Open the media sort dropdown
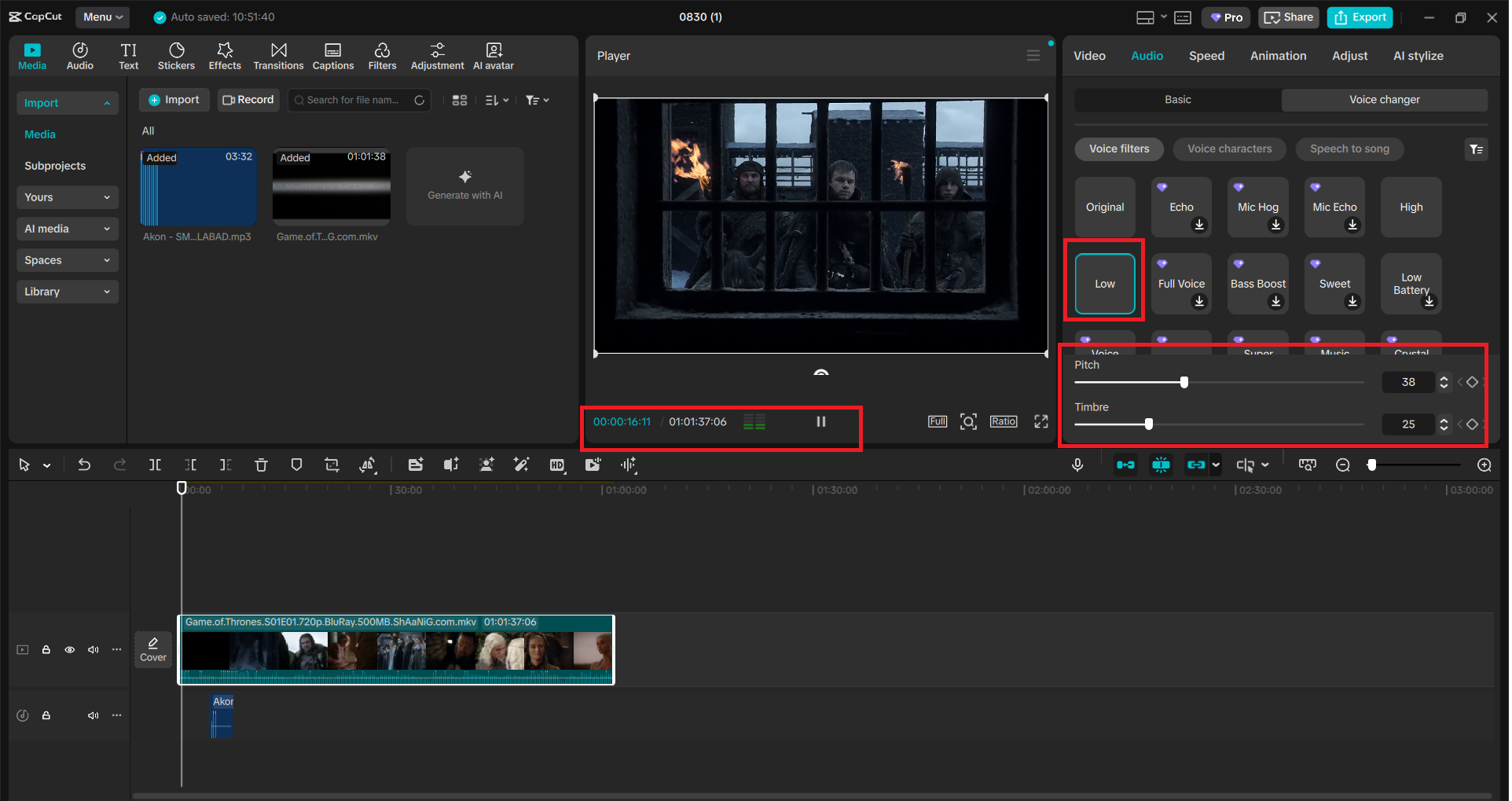 (497, 101)
